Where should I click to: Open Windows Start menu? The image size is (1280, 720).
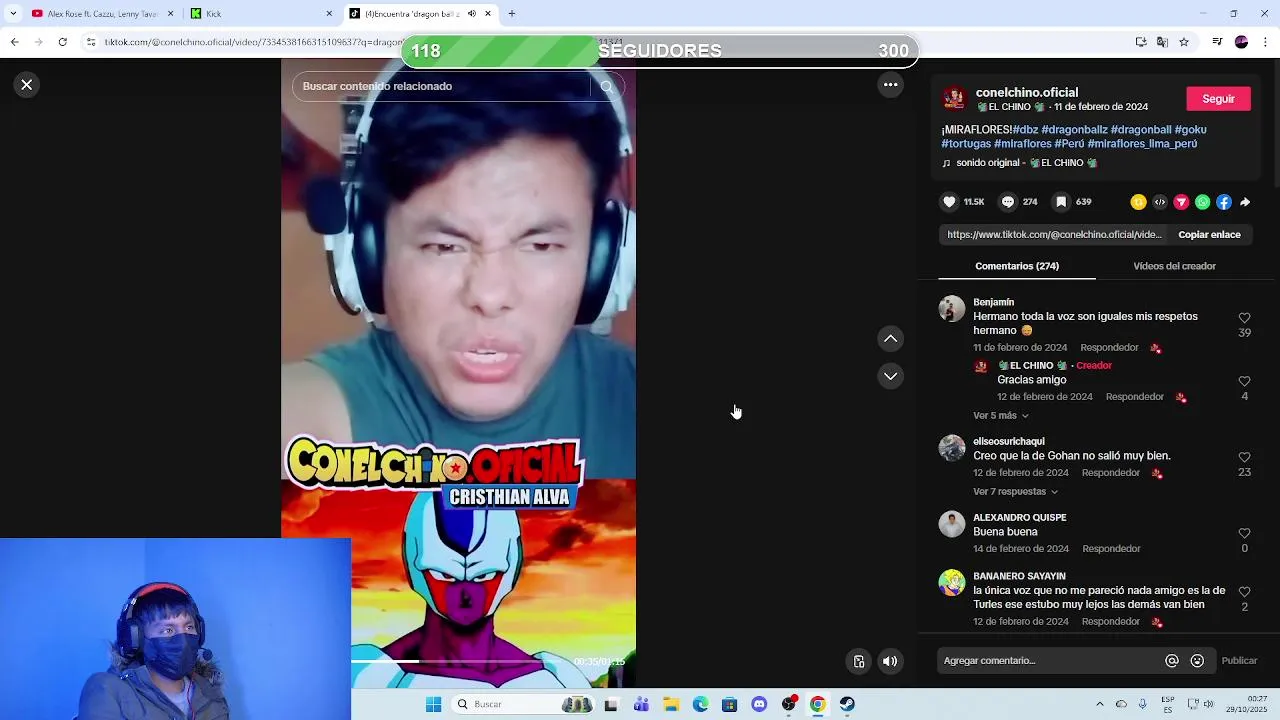(x=433, y=704)
